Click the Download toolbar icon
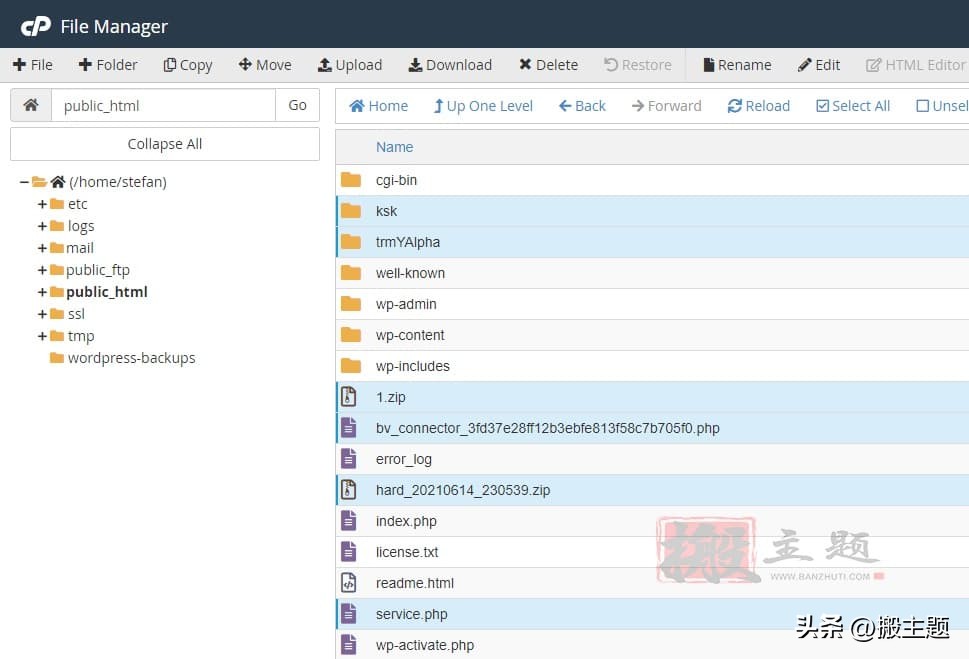The height and width of the screenshot is (659, 969). (x=415, y=65)
